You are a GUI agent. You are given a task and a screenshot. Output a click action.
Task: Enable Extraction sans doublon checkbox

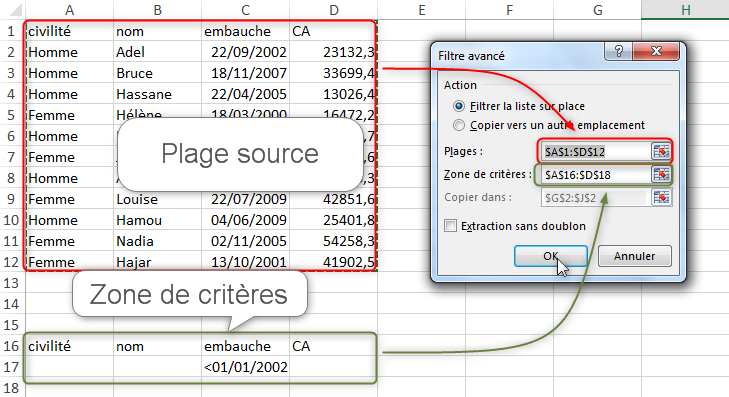451,226
